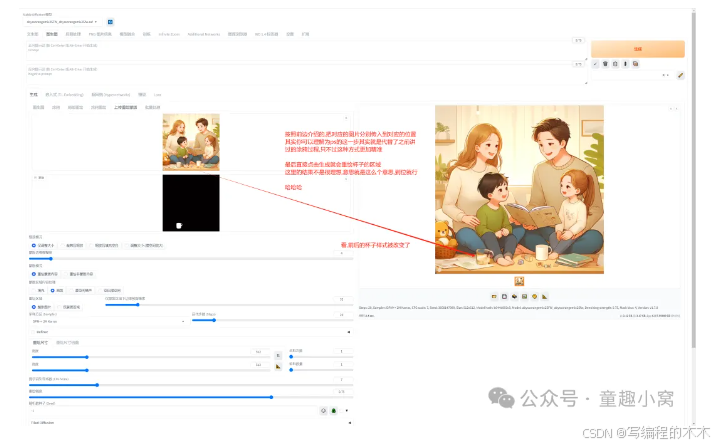Adjust the height slider
Image resolution: width=721 pixels, height=446 pixels.
(x=151, y=370)
